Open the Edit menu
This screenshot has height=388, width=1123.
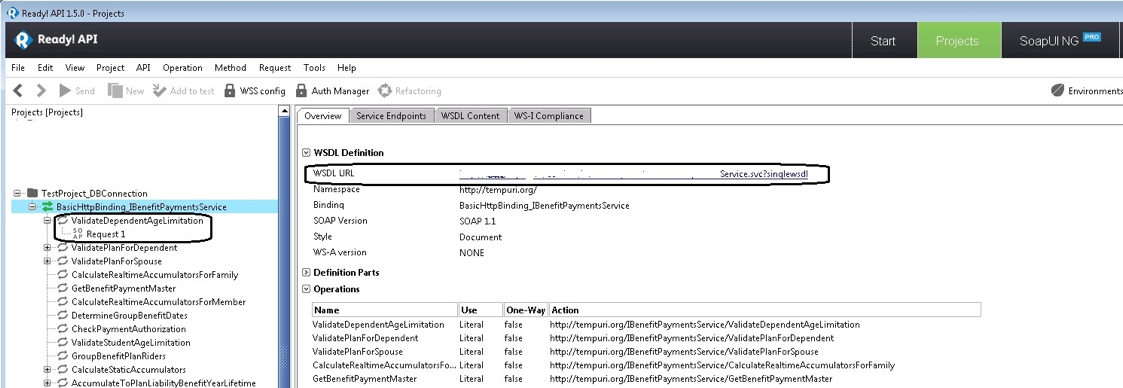point(45,68)
